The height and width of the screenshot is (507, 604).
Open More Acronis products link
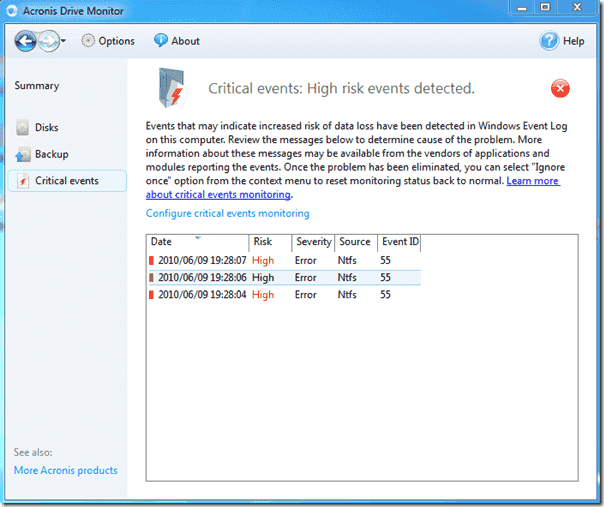click(66, 470)
